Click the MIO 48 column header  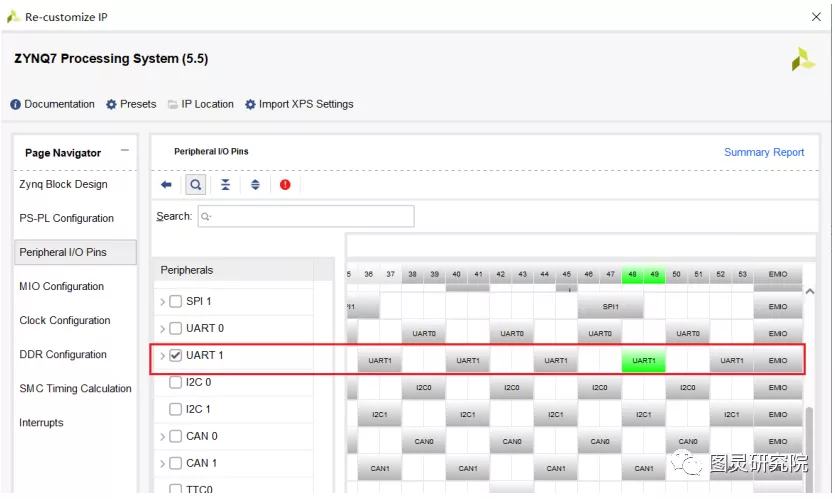[x=633, y=274]
